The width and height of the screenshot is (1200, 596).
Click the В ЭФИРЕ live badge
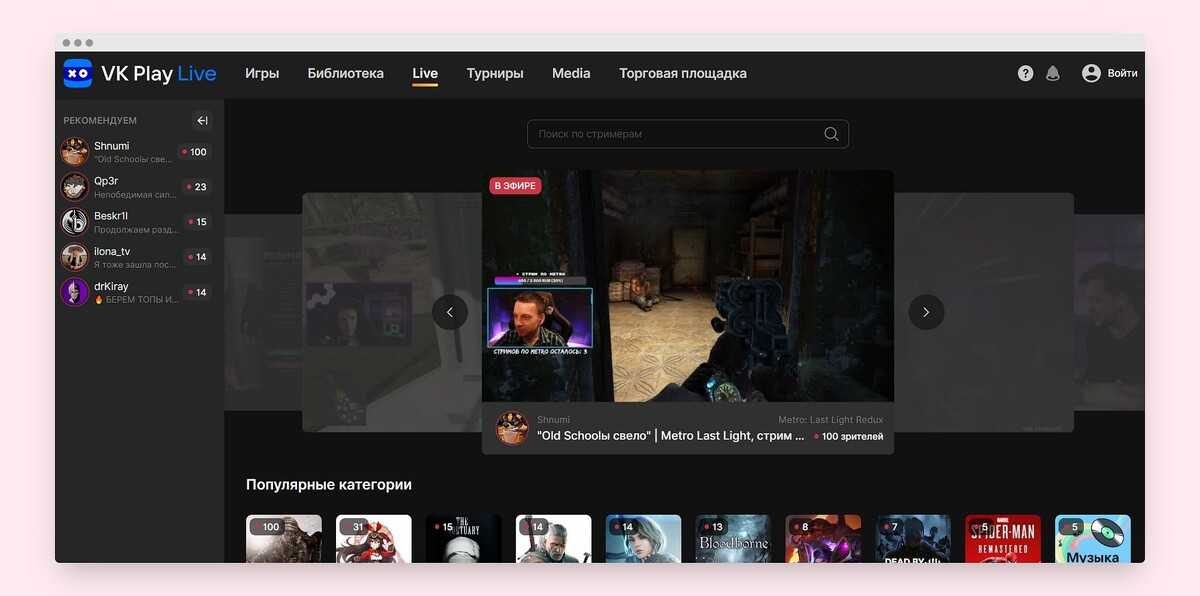(515, 186)
